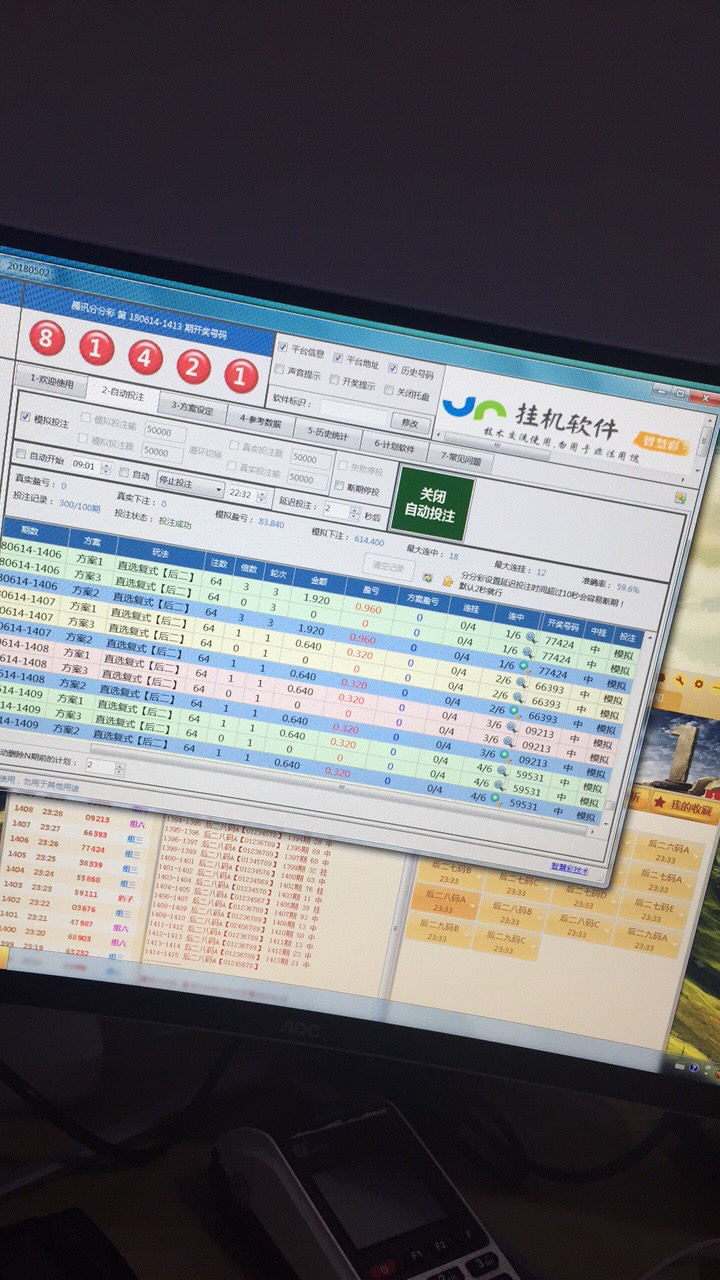
Task: Click the 连中 column header
Action: pos(516,617)
